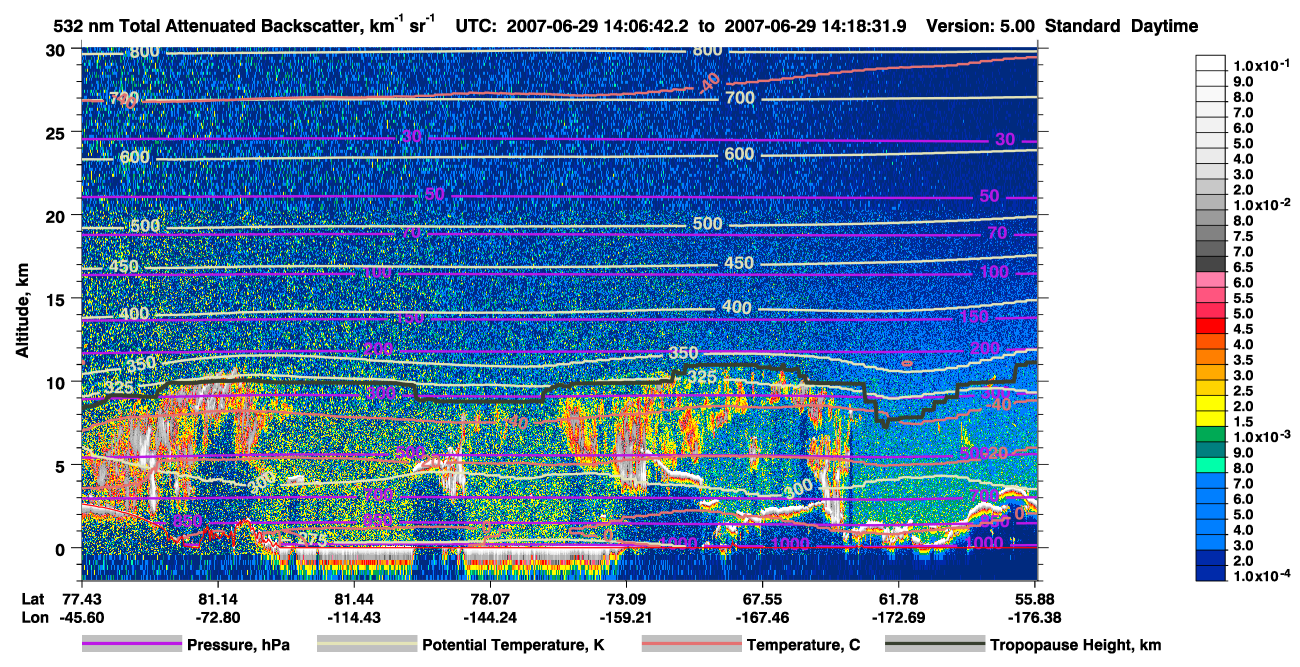The height and width of the screenshot is (667, 1300).
Task: Click the white '450' contour label at left
Action: 126,267
